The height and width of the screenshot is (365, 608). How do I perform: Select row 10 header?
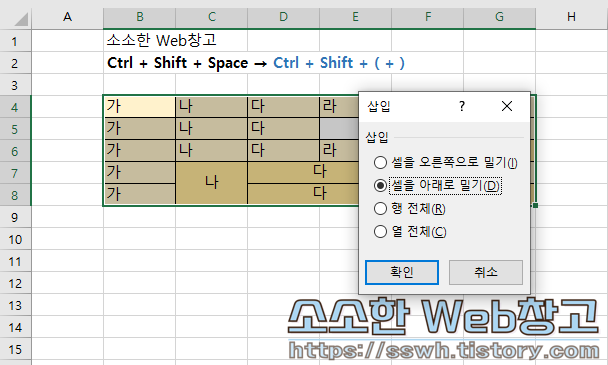(x=15, y=239)
